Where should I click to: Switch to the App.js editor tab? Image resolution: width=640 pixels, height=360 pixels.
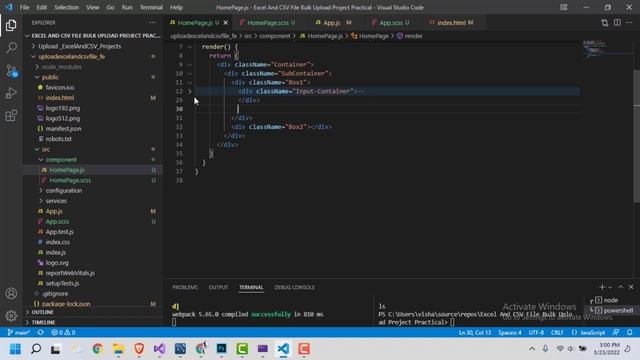pos(333,23)
